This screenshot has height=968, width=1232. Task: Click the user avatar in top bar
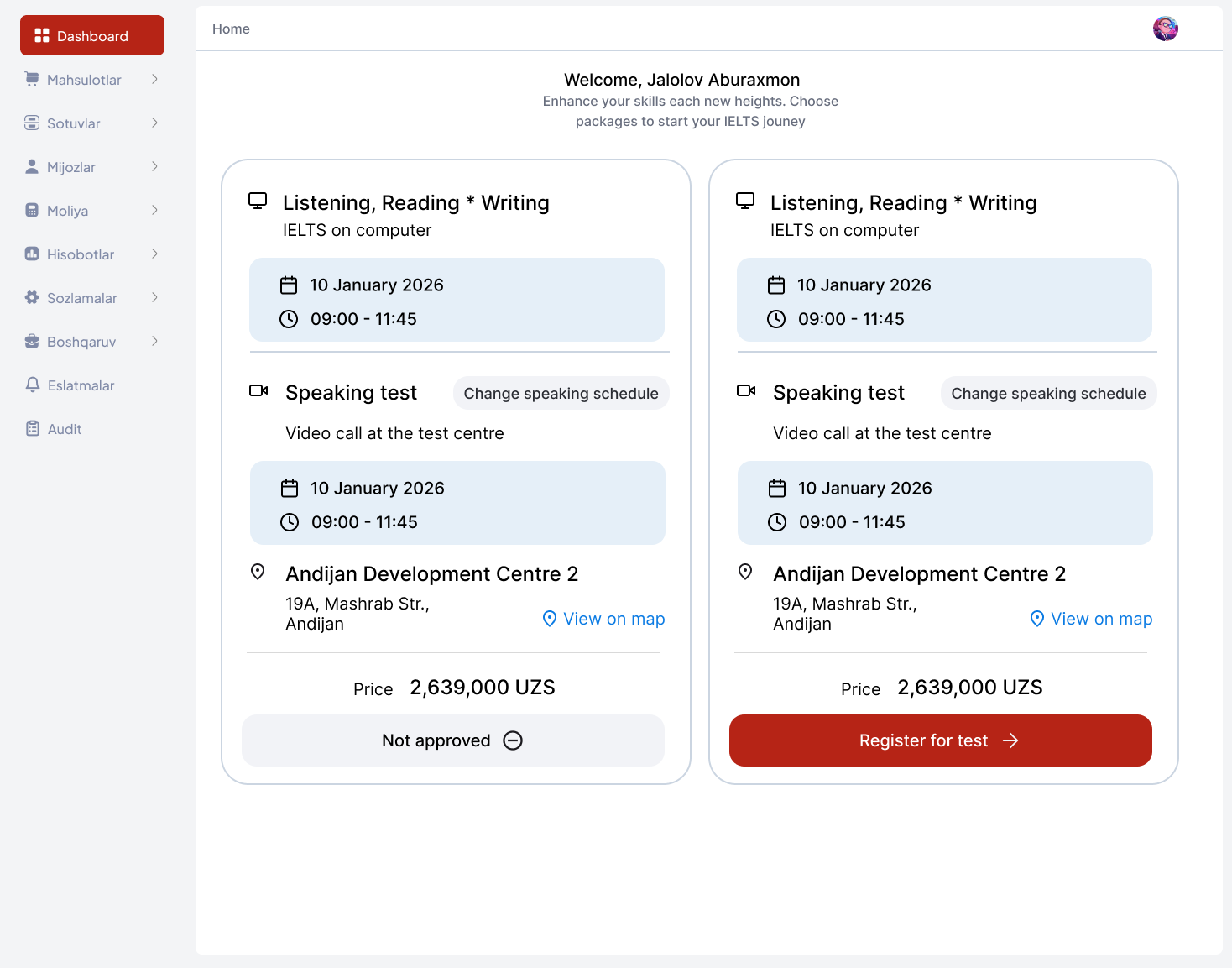[1165, 29]
